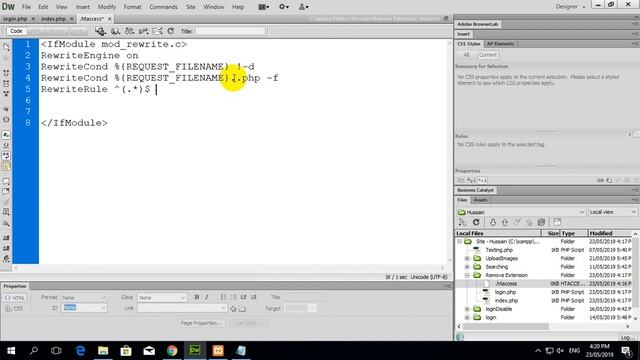
Task: Click Point to File icon beside Link
Action: pyautogui.click(x=233, y=309)
